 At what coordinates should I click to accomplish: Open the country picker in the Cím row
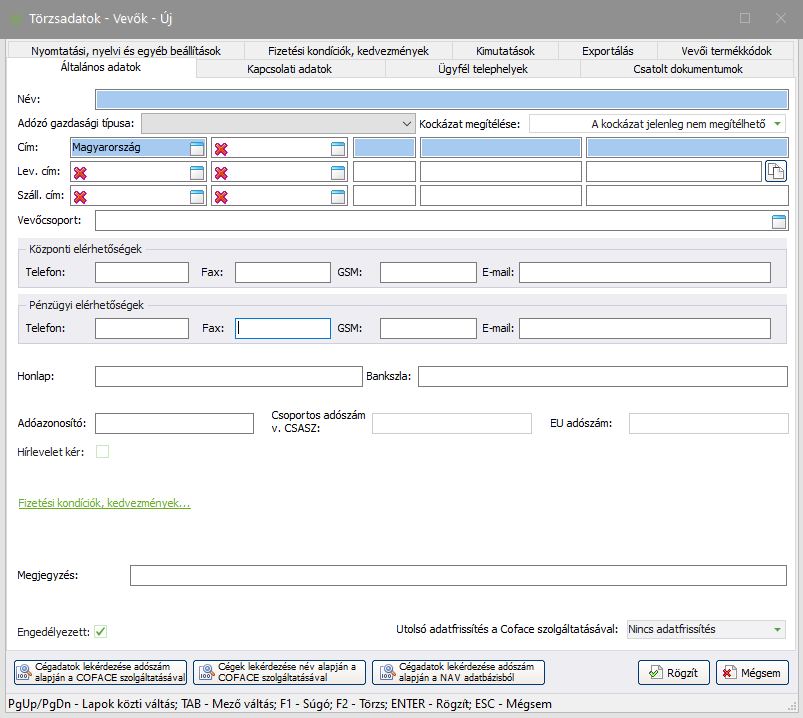[x=197, y=148]
